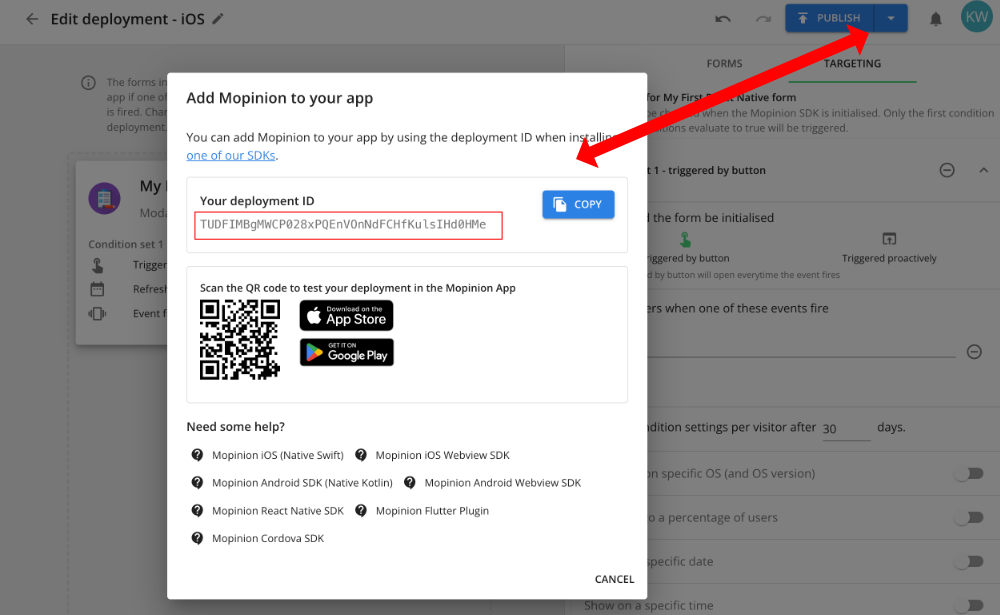Click the Download on the App Store badge
Image resolution: width=1000 pixels, height=615 pixels.
point(346,315)
